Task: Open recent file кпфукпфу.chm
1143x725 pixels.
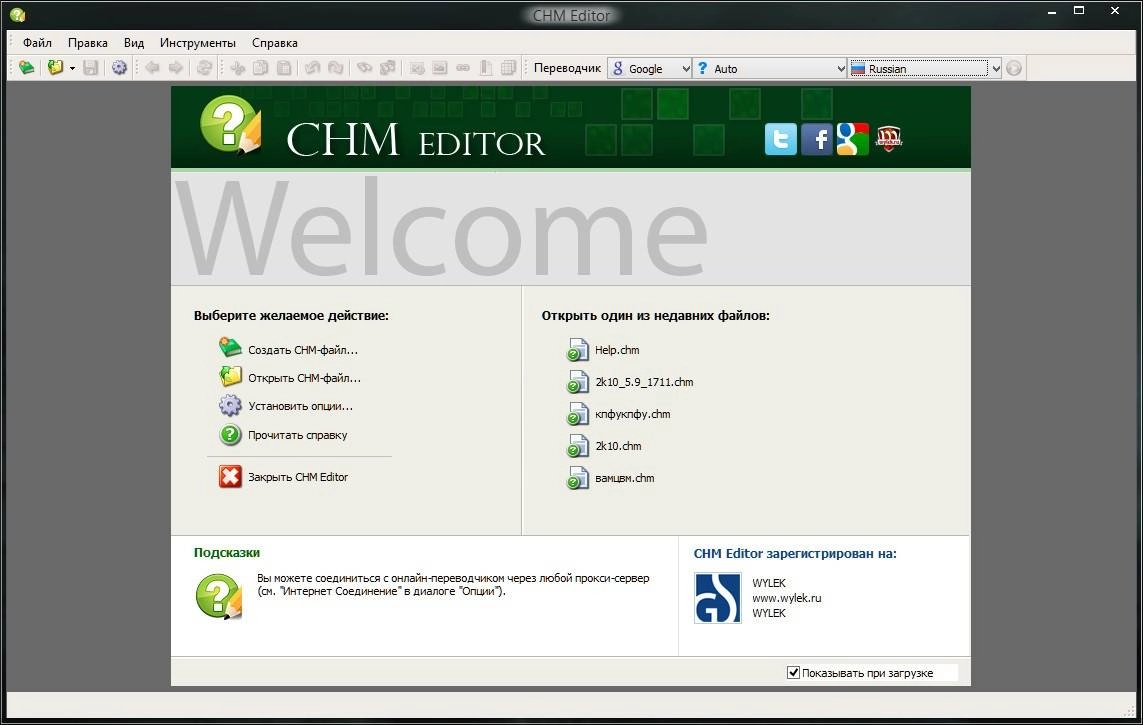Action: coord(632,414)
